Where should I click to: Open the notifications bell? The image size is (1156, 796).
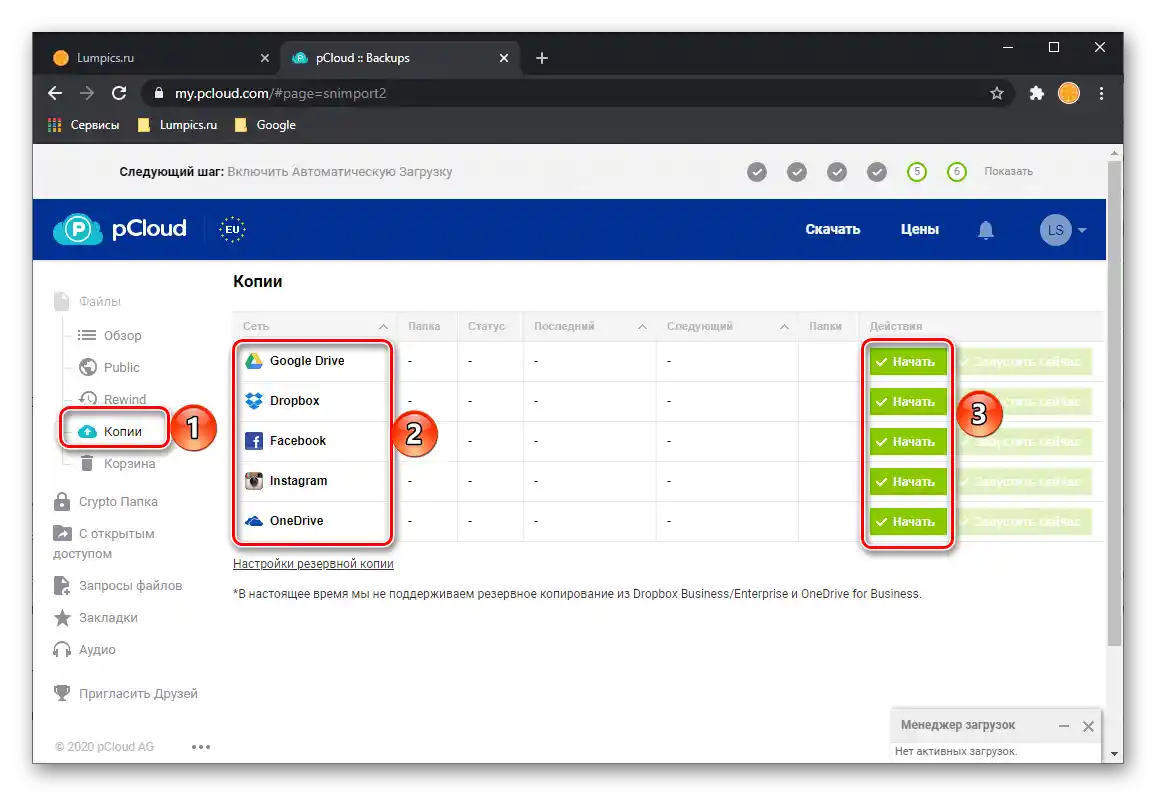[x=986, y=230]
